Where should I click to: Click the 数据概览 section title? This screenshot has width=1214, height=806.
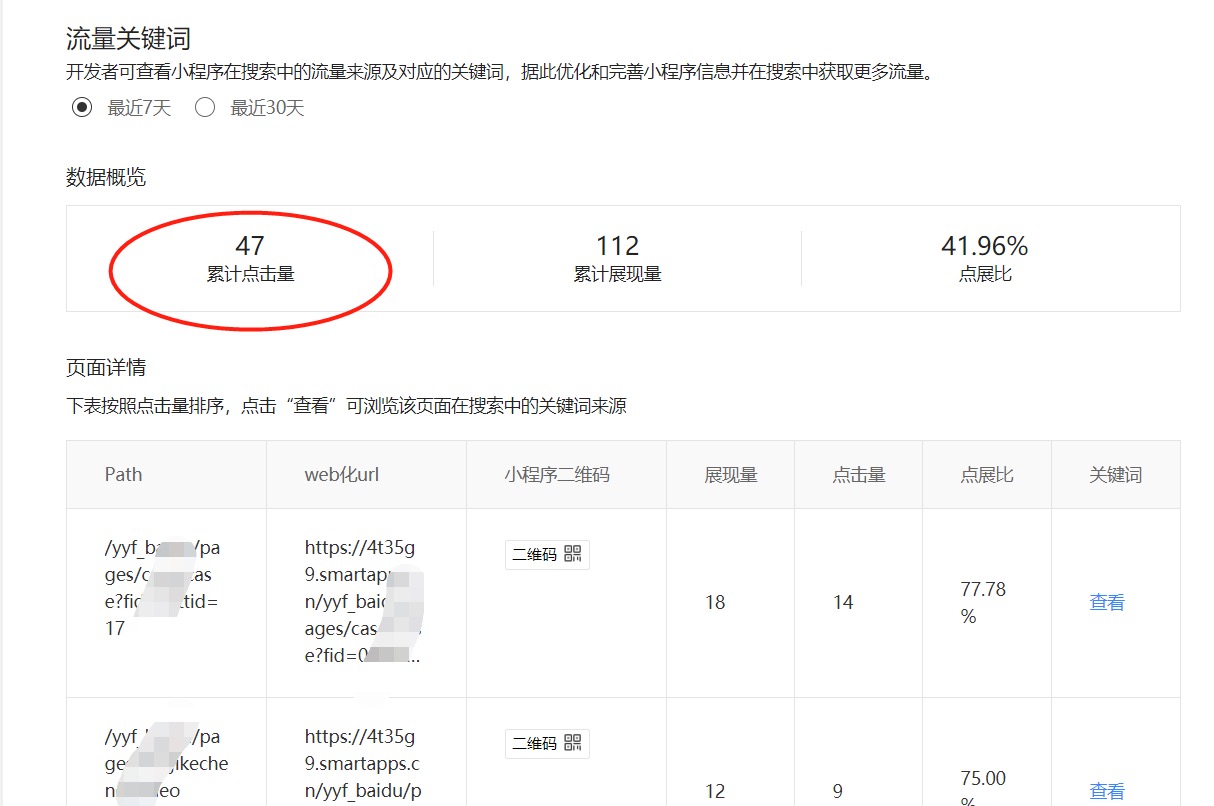[106, 177]
